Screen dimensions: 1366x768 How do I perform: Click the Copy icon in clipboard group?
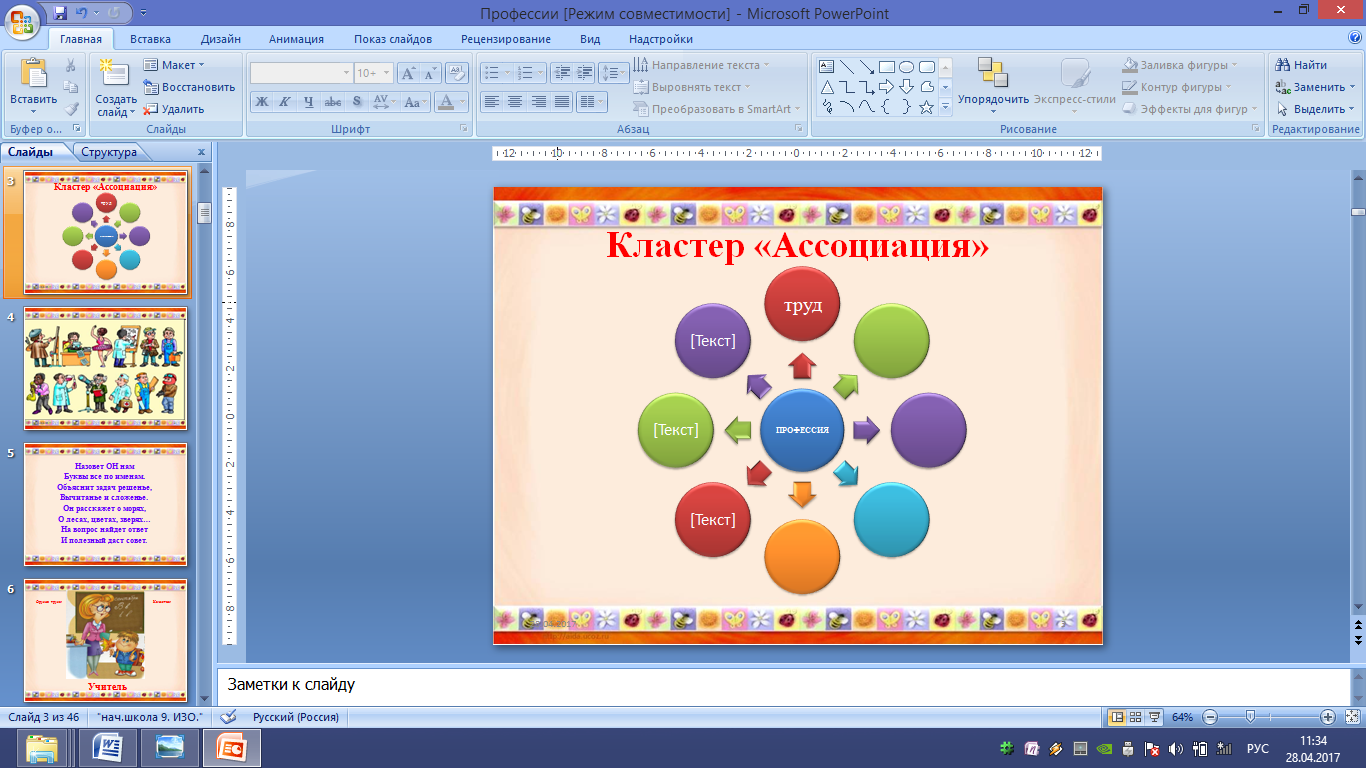pos(70,87)
